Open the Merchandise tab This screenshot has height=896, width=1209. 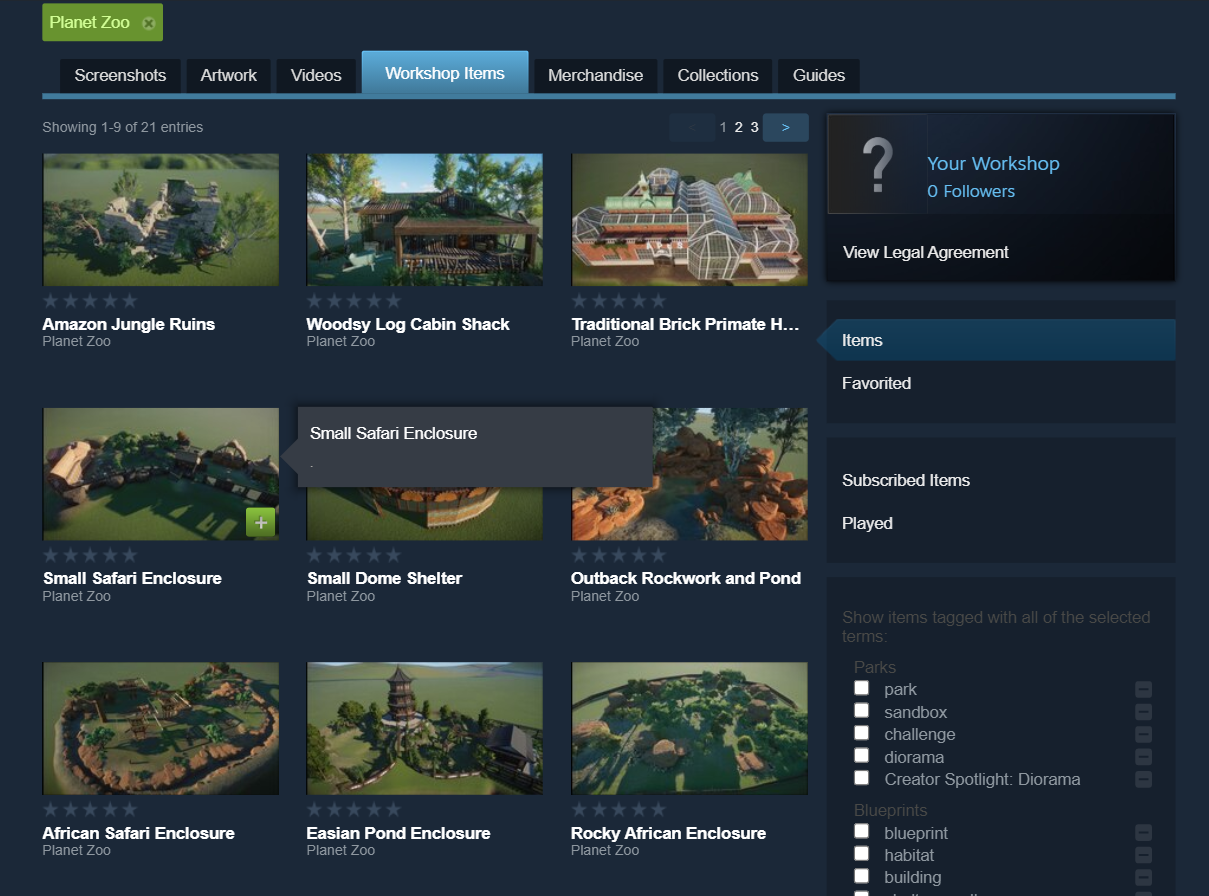coord(596,76)
